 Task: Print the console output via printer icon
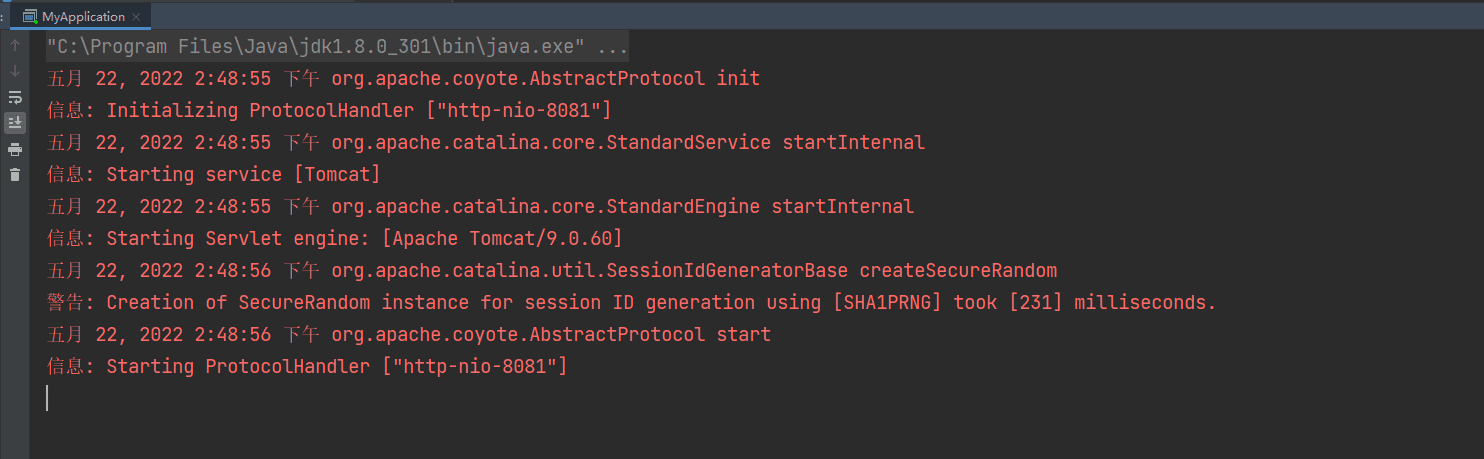(15, 150)
